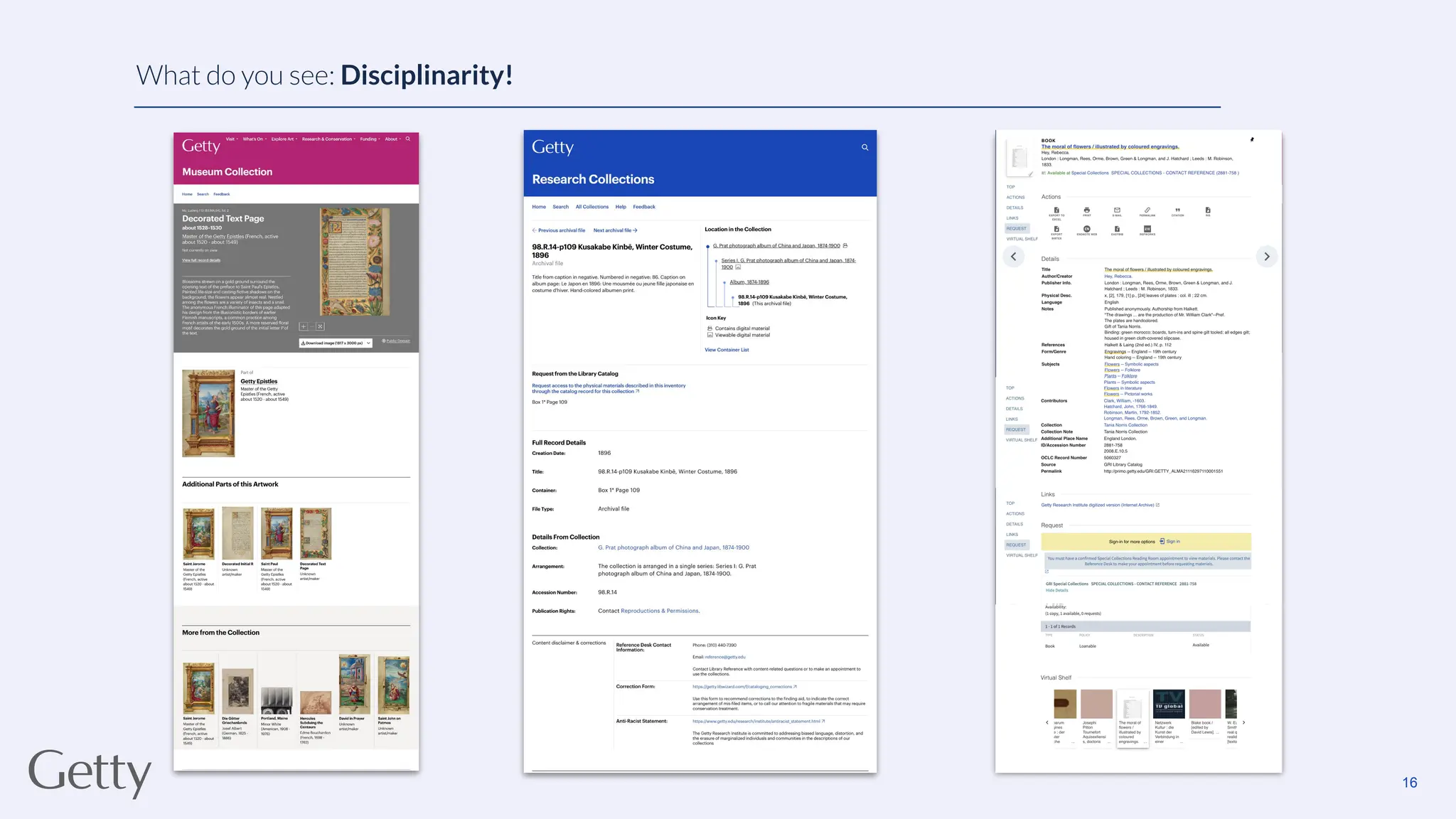This screenshot has height=819, width=1456.
Task: Zoom in on Decorated Text Page image
Action: [304, 326]
